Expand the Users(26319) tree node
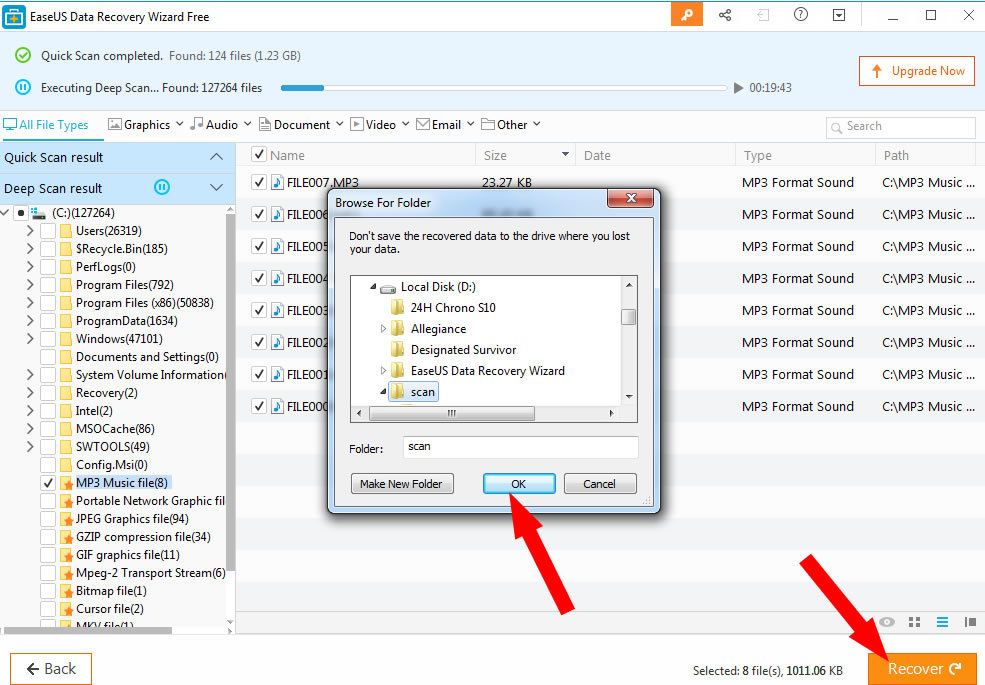Viewport: 985px width, 685px height. pos(30,231)
